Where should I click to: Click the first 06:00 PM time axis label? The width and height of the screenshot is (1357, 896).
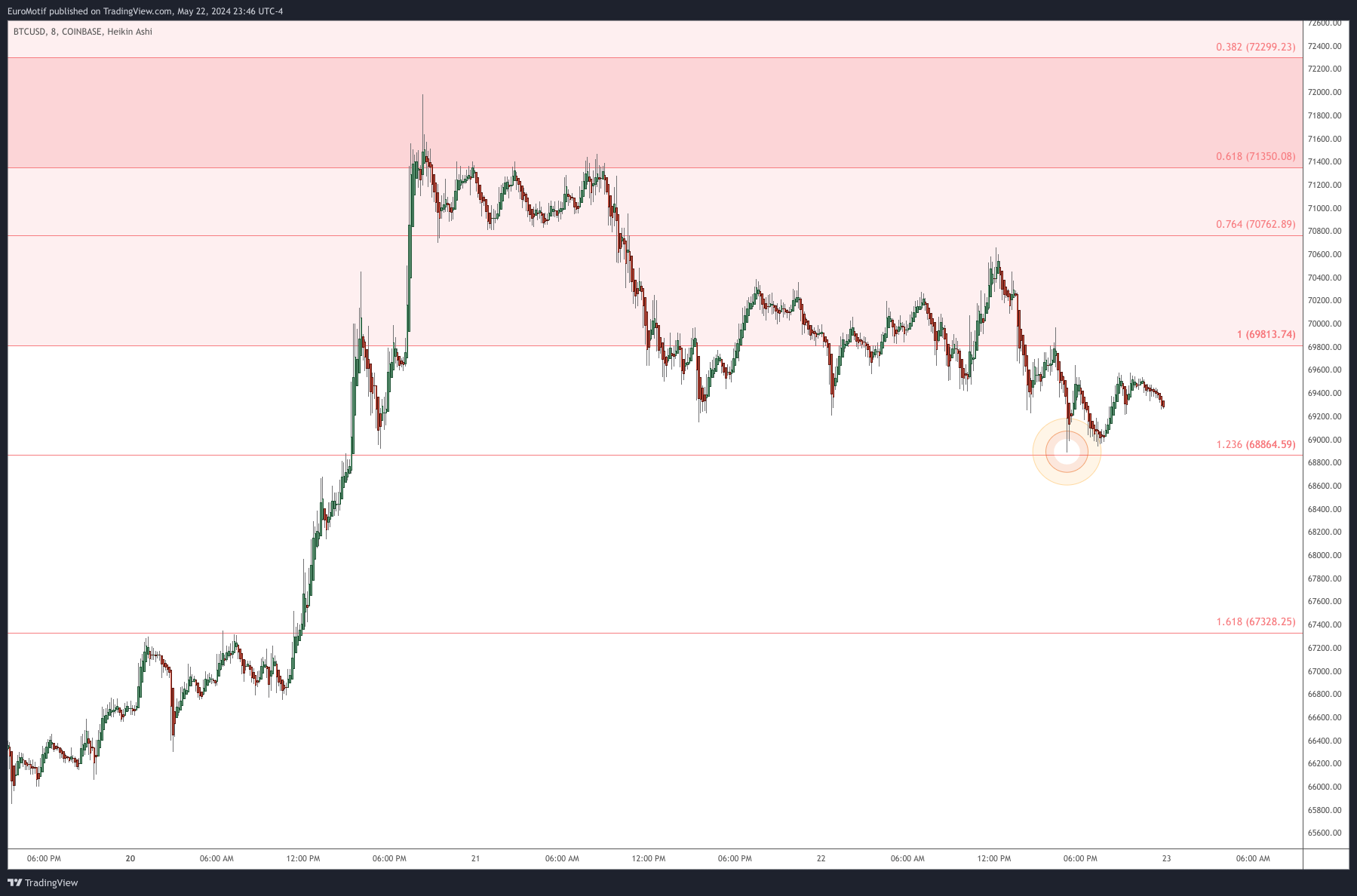(x=44, y=858)
